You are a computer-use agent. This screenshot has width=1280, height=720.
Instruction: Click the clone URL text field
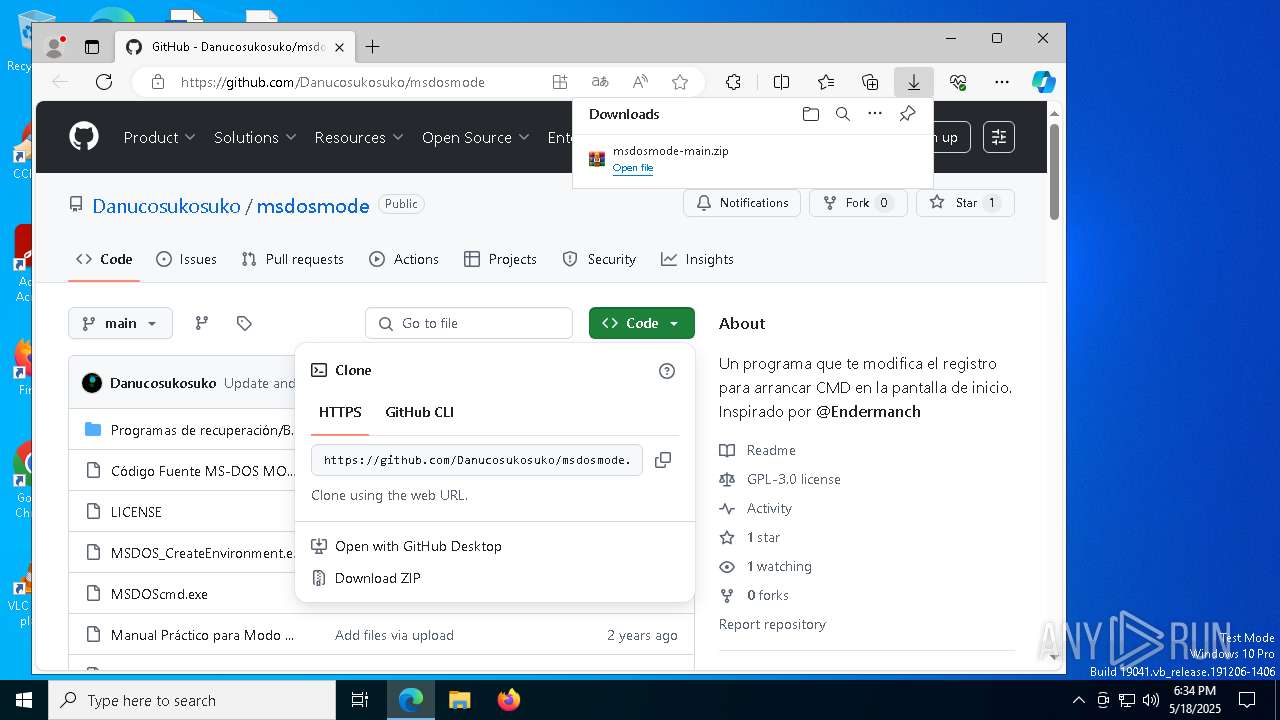(477, 460)
